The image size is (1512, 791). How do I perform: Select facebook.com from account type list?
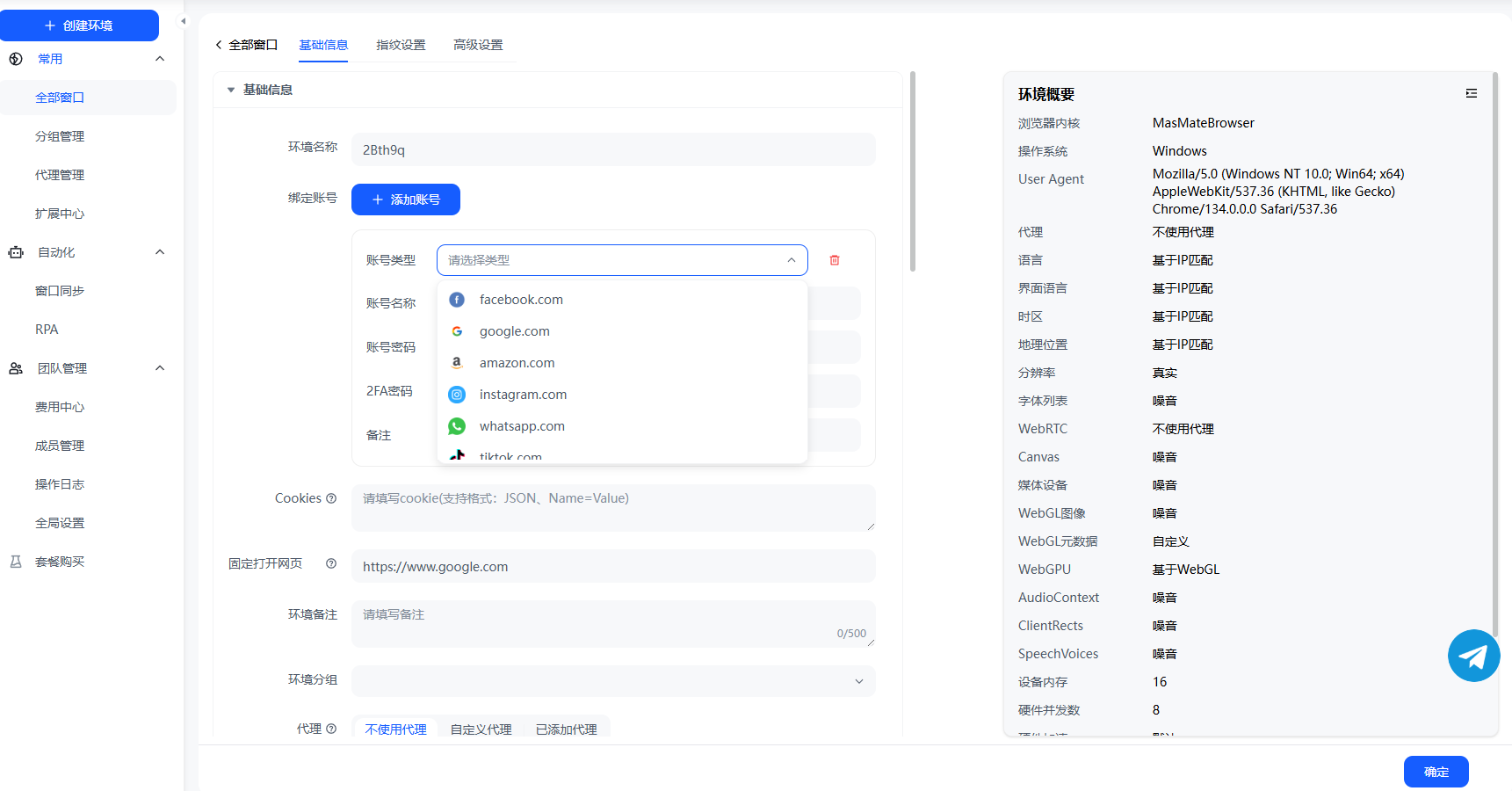click(x=521, y=300)
